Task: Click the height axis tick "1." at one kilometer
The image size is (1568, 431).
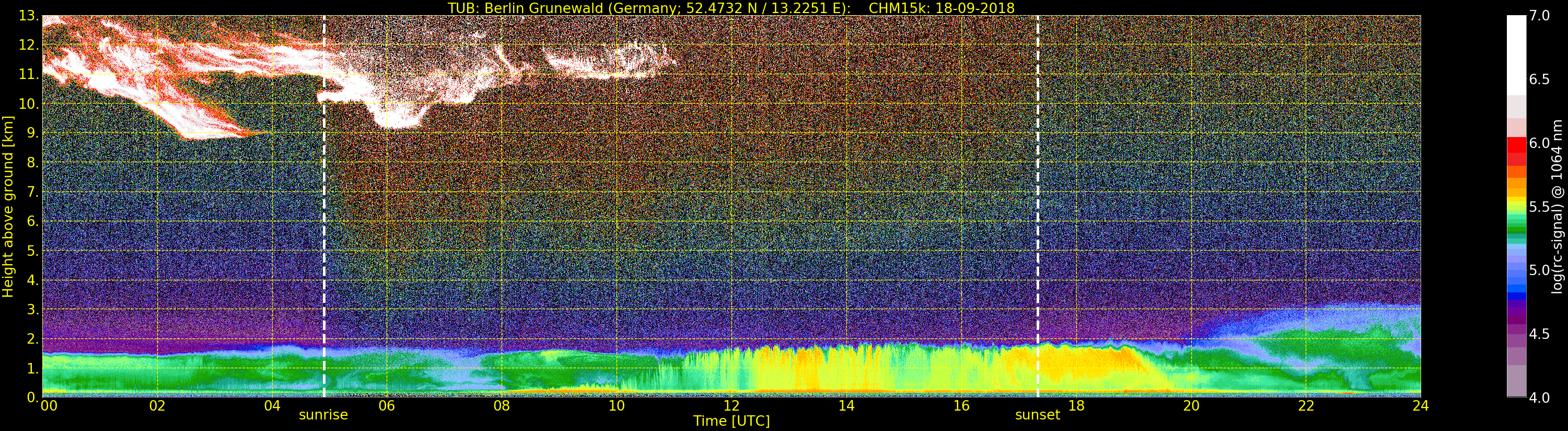Action: click(x=32, y=368)
